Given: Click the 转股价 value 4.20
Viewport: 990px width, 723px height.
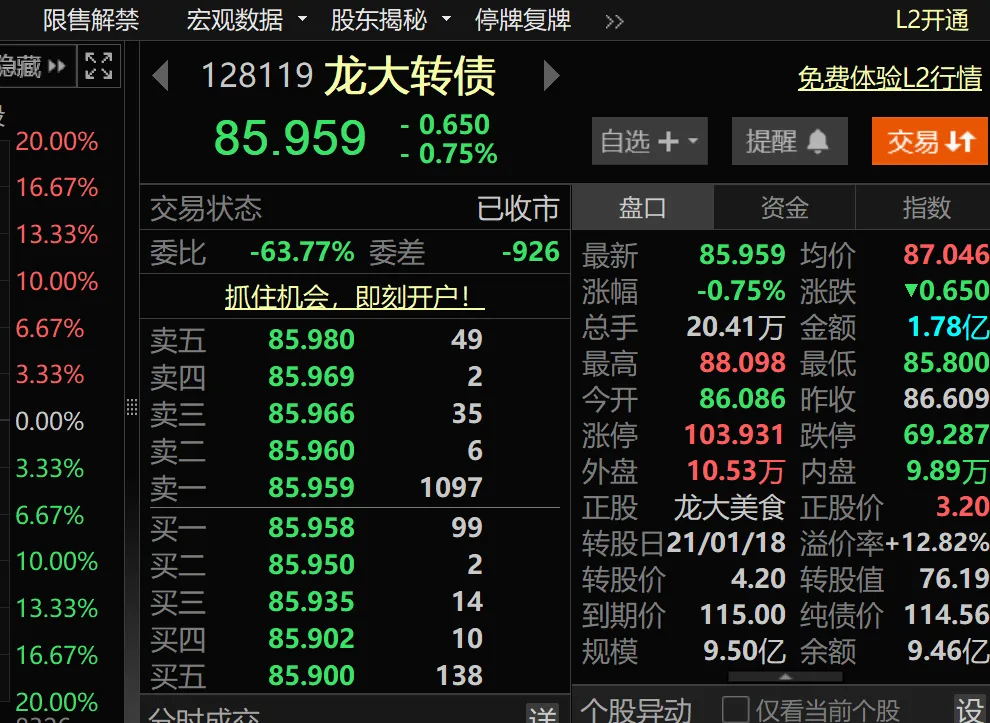Looking at the screenshot, I should [x=758, y=578].
